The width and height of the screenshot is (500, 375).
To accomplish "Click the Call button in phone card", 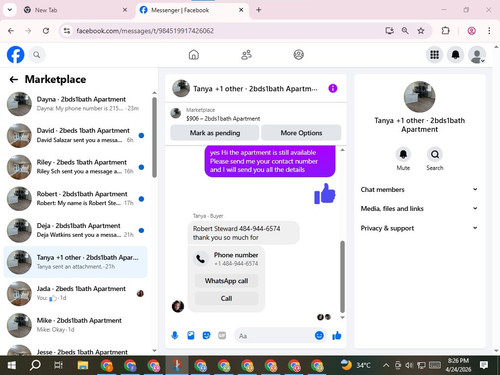I will [x=226, y=298].
